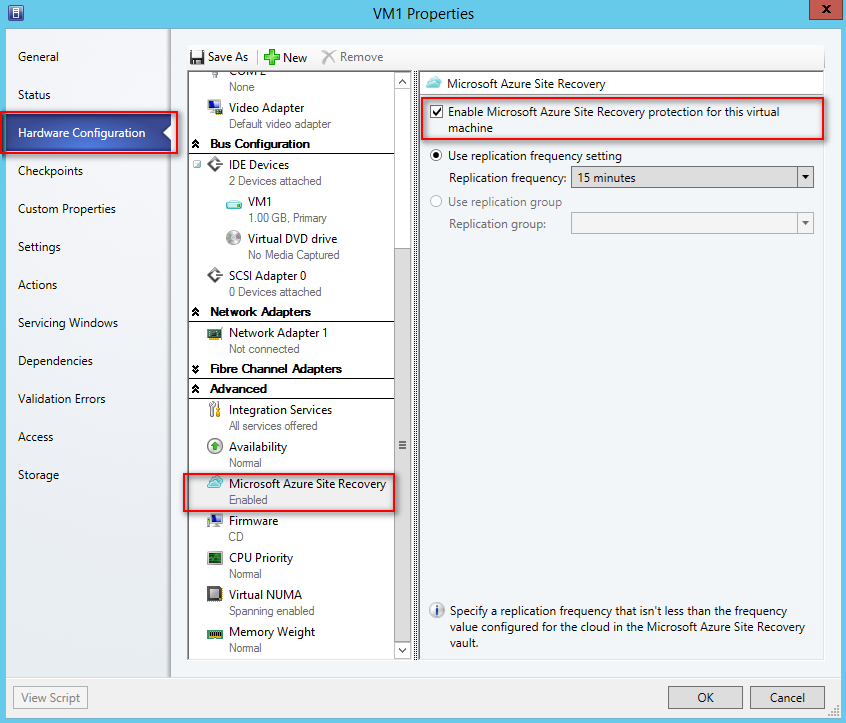Click the IDE Devices icon

tap(215, 164)
